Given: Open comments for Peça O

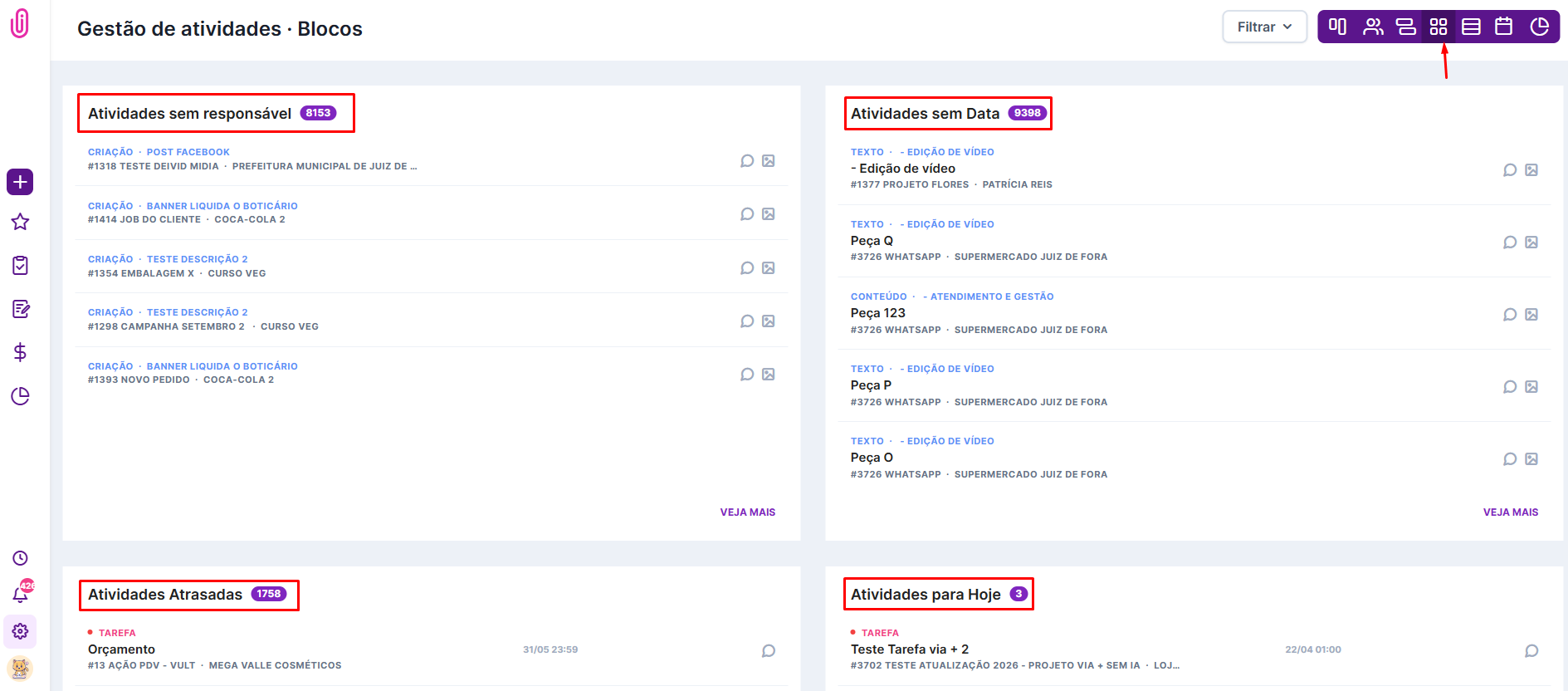Looking at the screenshot, I should [1510, 458].
